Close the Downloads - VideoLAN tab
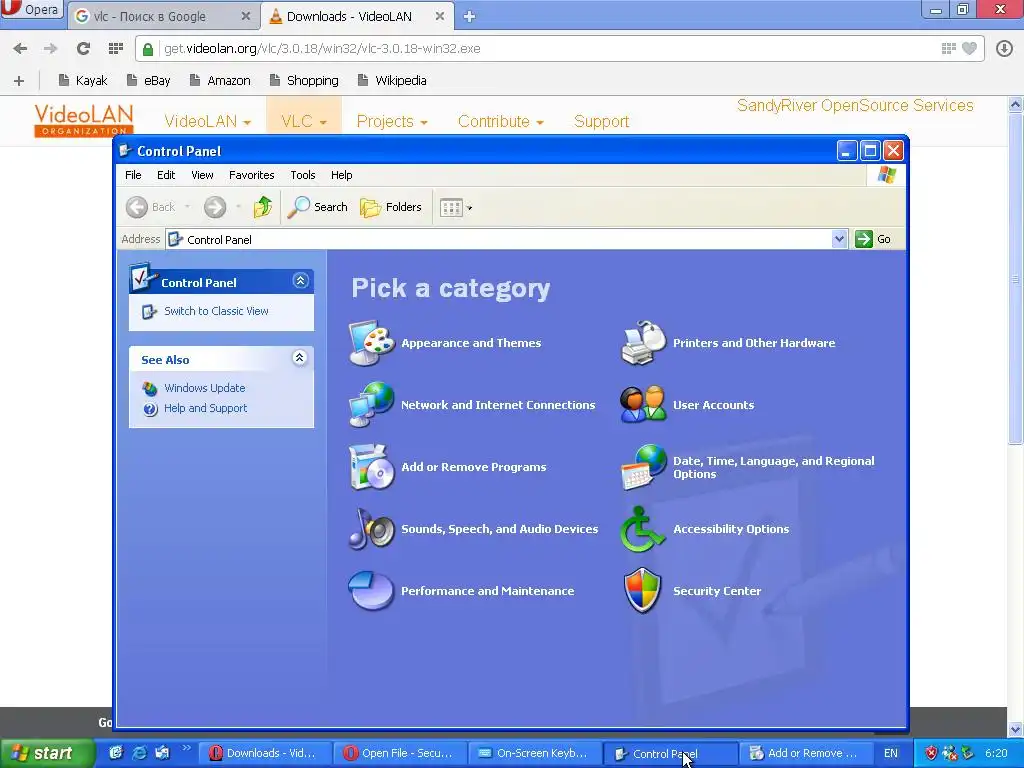This screenshot has width=1024, height=768. pyautogui.click(x=440, y=16)
